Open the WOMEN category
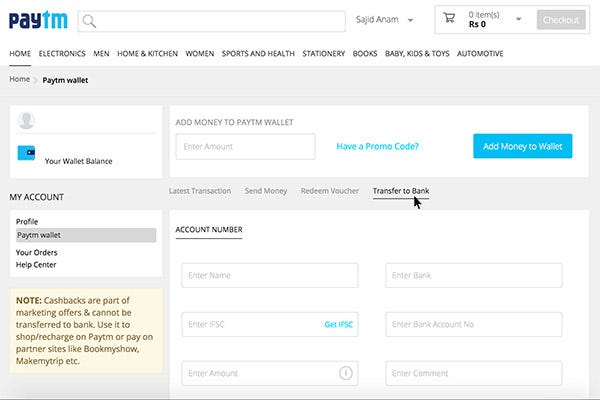The height and width of the screenshot is (400, 600). pyautogui.click(x=200, y=54)
